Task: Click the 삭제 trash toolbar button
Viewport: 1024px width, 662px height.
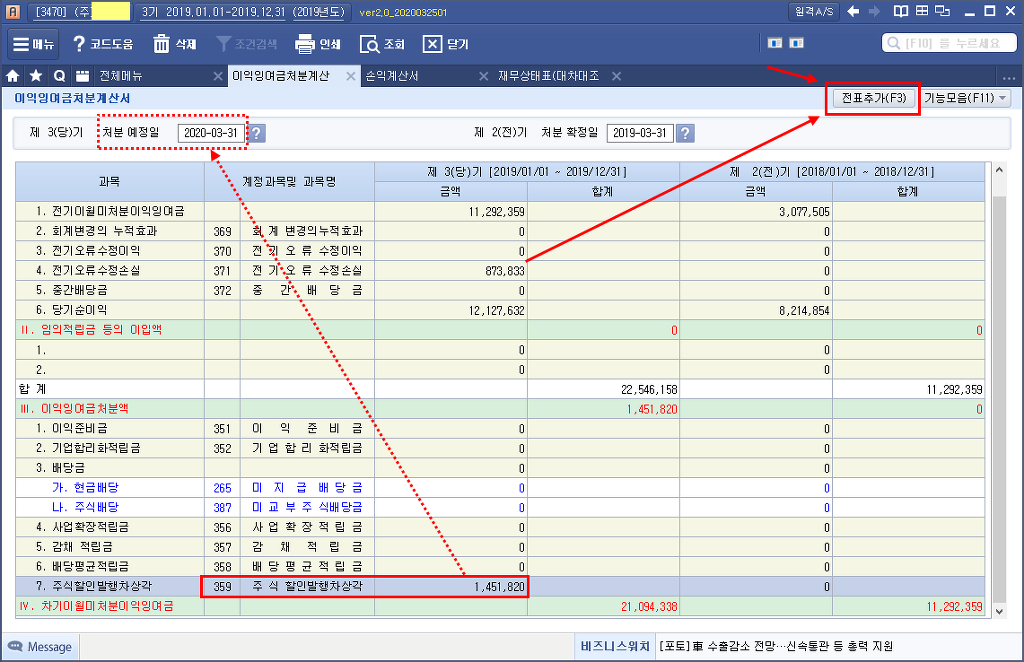Action: [174, 44]
